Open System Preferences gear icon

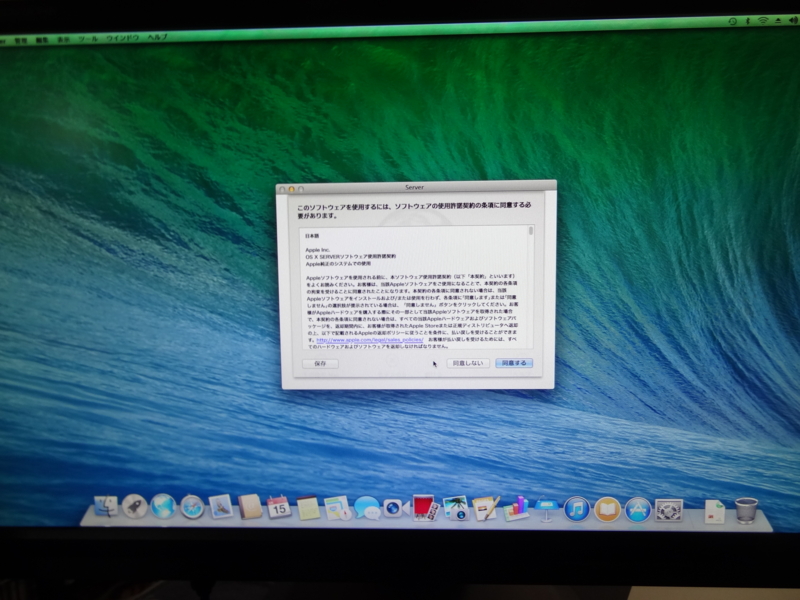pyautogui.click(x=668, y=510)
